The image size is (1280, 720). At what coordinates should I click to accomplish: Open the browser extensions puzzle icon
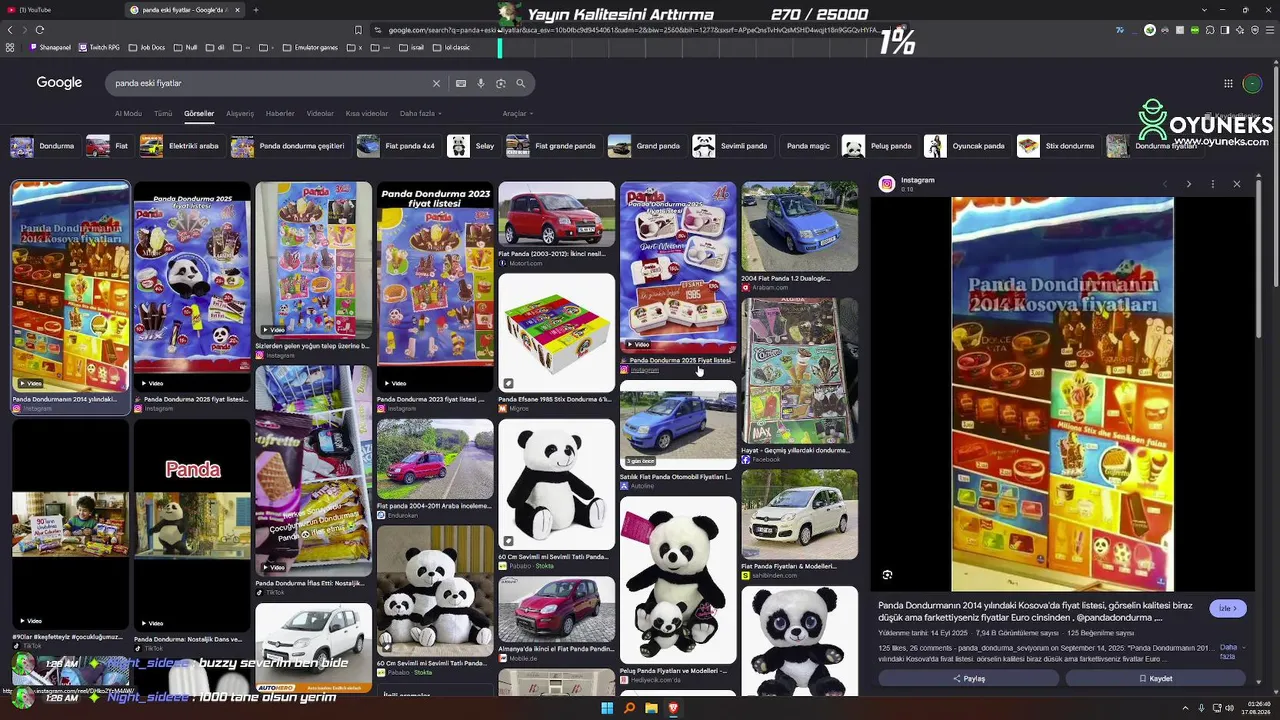click(1210, 30)
